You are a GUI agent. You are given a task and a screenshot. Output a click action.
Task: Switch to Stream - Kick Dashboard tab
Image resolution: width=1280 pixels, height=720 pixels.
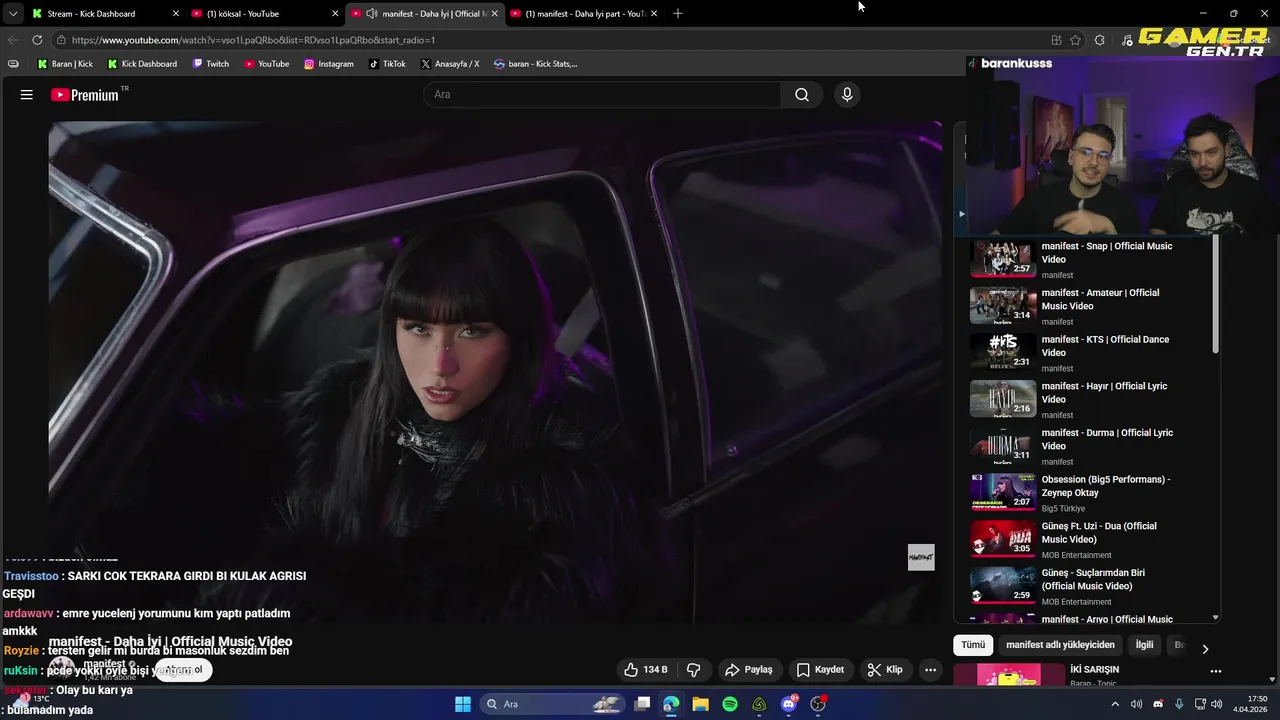(105, 13)
